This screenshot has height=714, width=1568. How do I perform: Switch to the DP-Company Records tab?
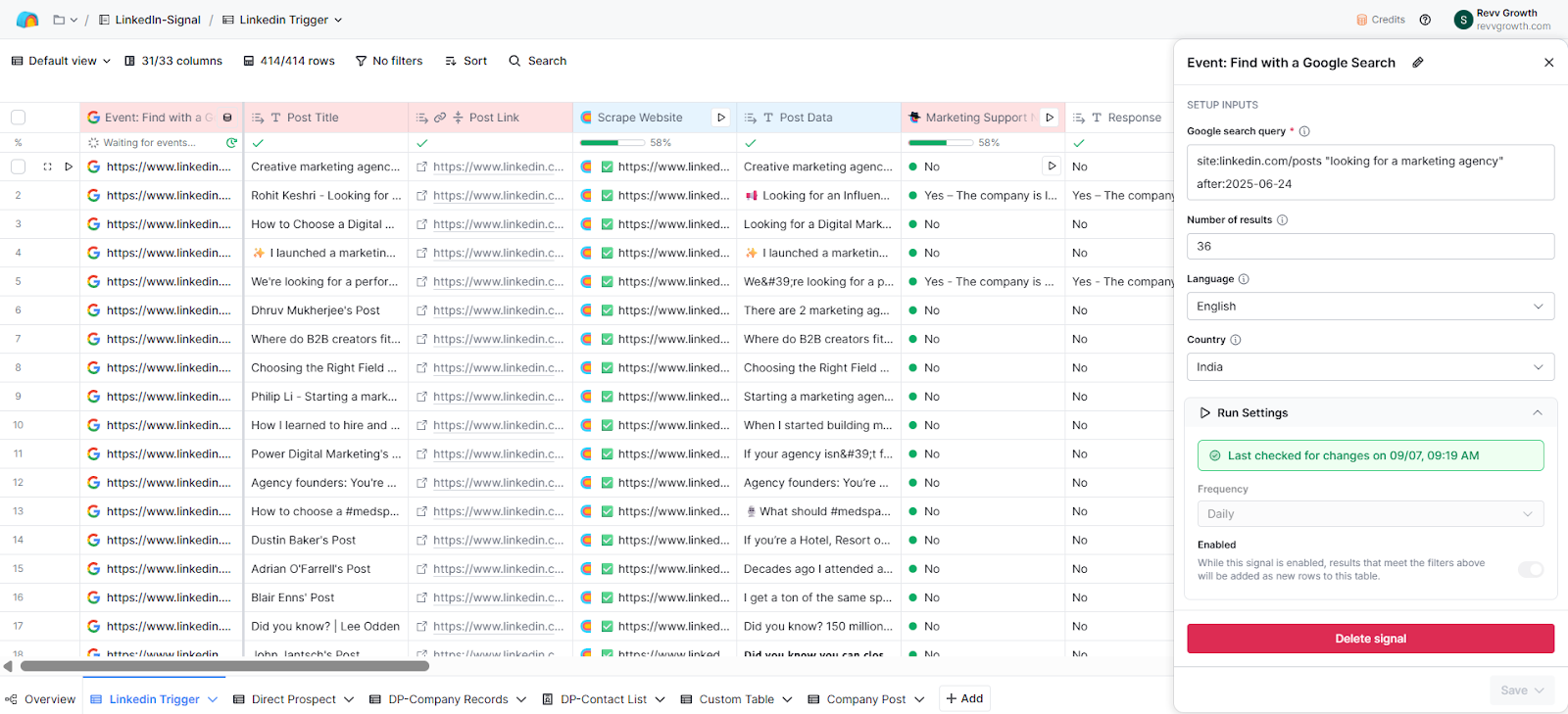(x=448, y=699)
